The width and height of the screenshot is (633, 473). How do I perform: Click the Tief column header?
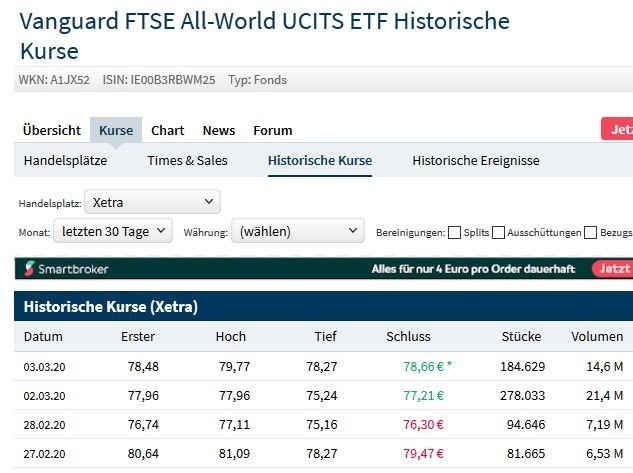[x=325, y=337]
